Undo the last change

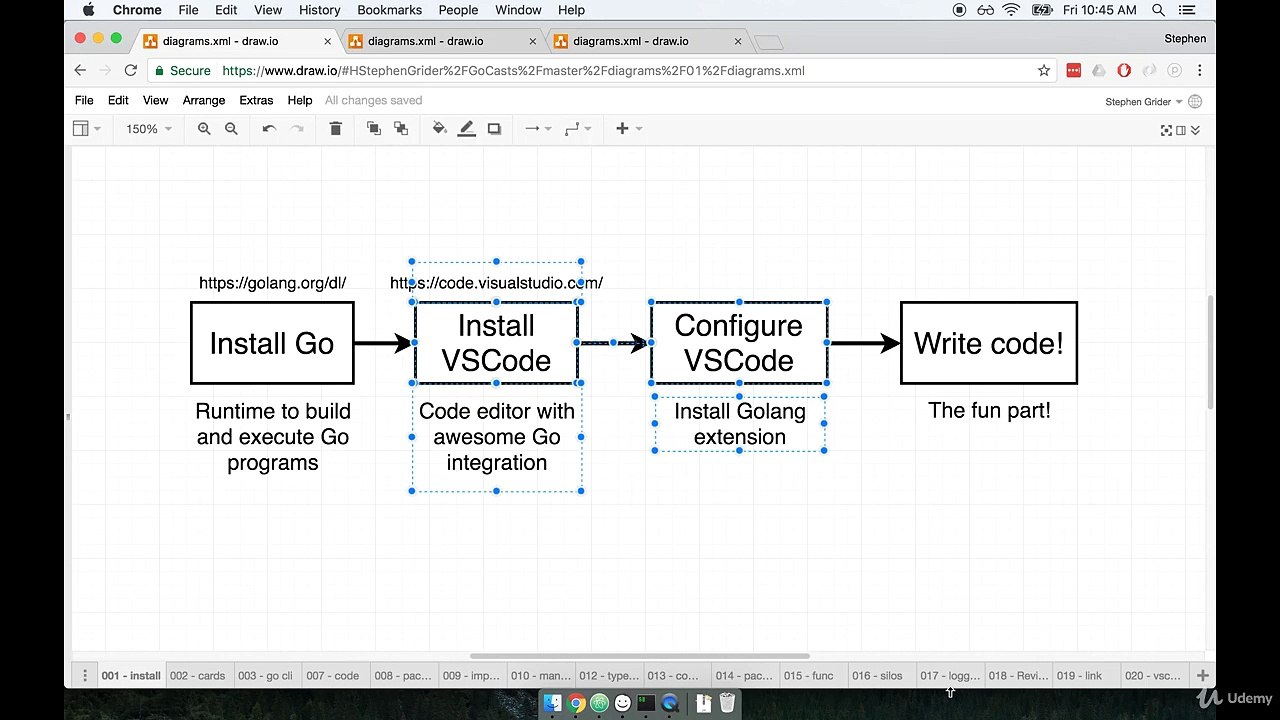tap(269, 129)
